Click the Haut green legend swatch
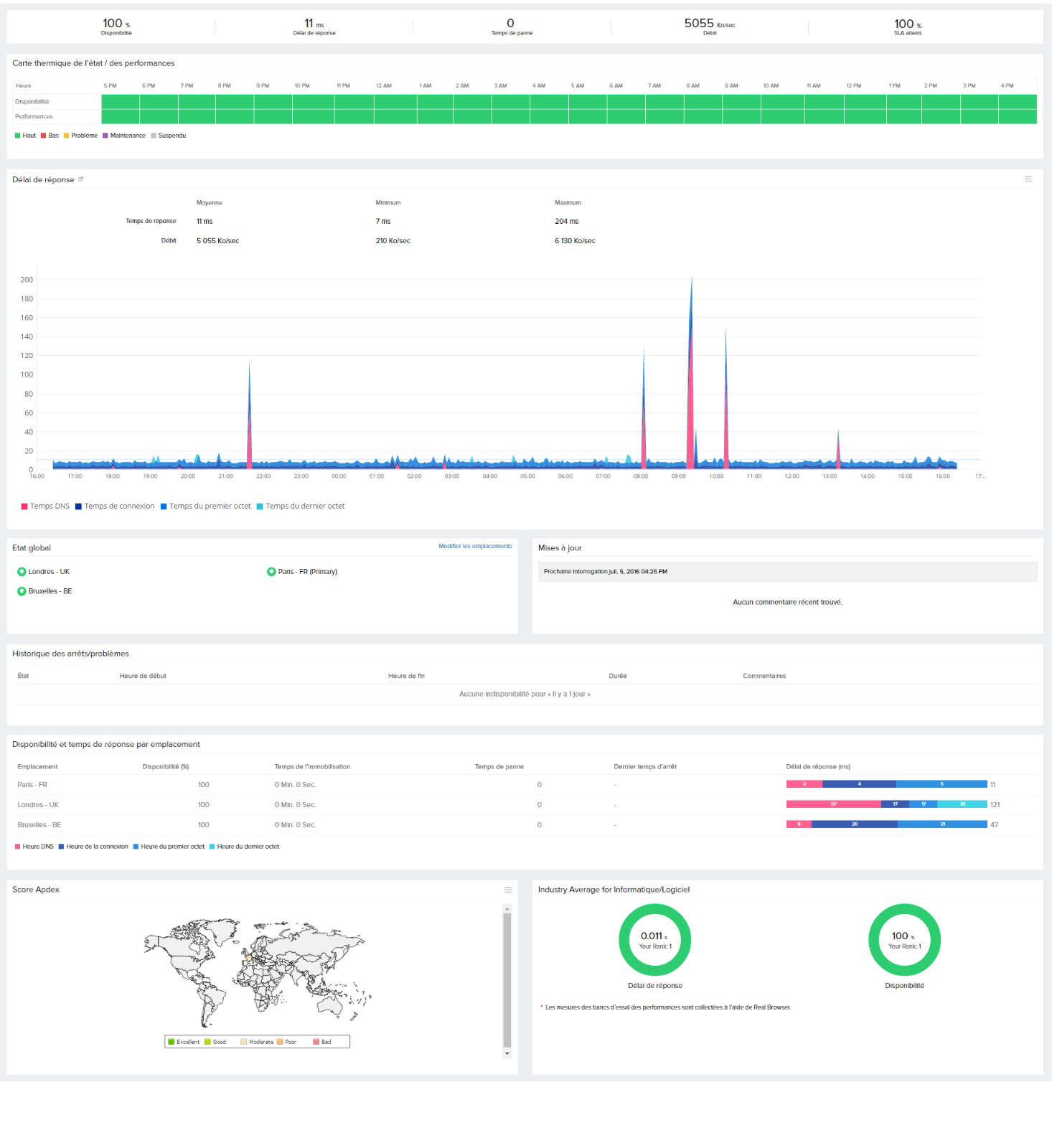Viewport: 1052px width, 1148px height. coord(18,136)
